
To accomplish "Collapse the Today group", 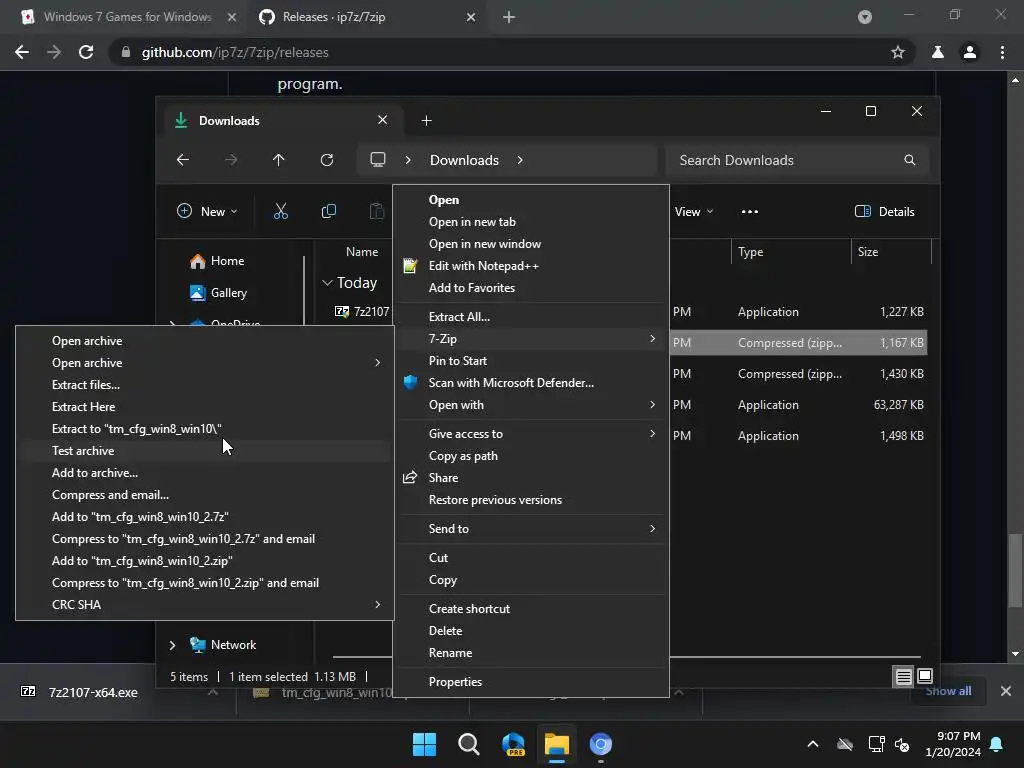I will (327, 283).
